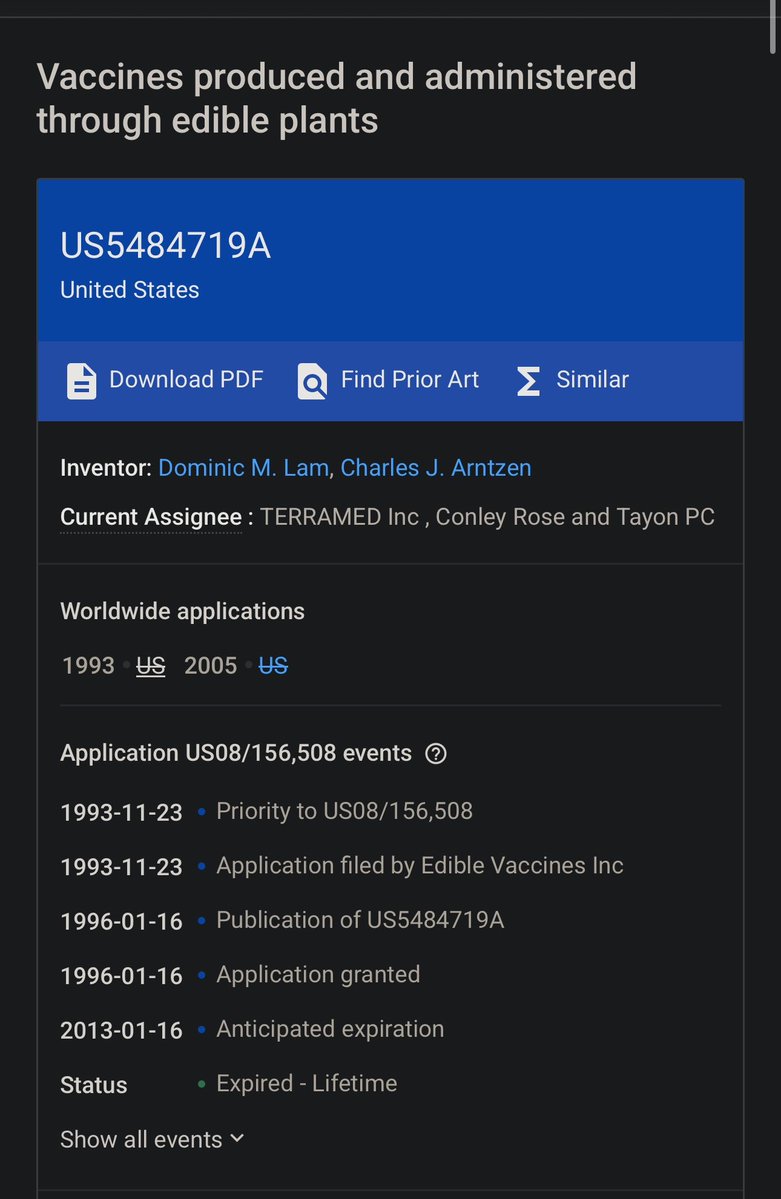Click the Find Prior Art magnifier icon
This screenshot has height=1199, width=781.
coord(312,381)
